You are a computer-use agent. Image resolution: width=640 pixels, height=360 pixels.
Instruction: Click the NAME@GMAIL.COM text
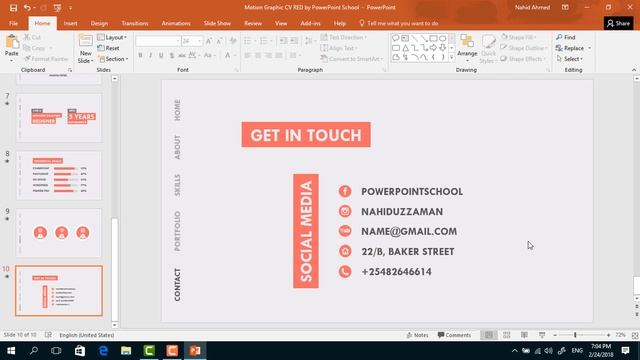(409, 231)
